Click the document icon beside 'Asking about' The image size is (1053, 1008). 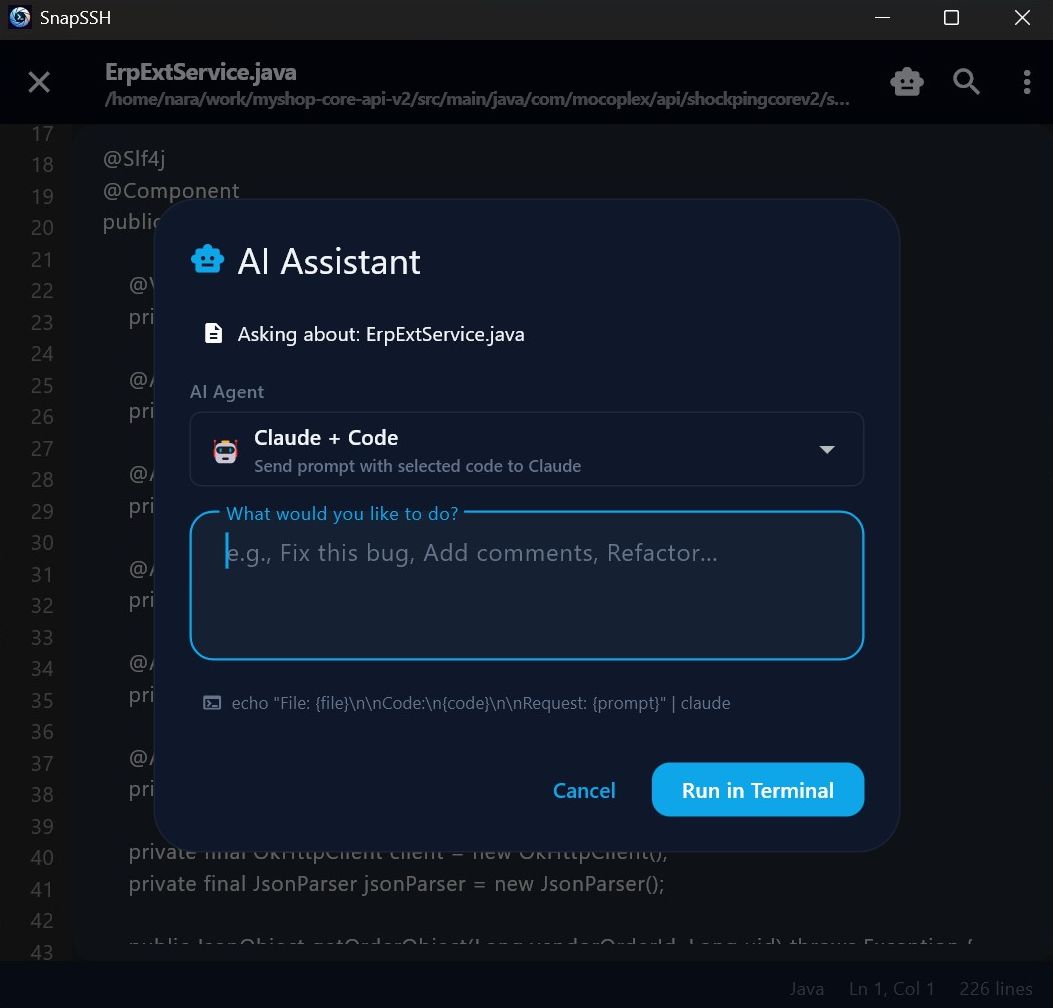click(213, 332)
